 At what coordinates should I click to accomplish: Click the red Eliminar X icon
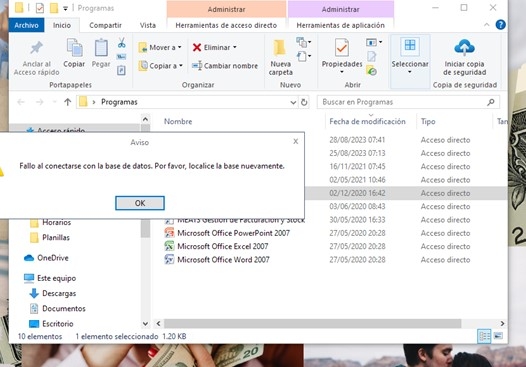pos(197,48)
